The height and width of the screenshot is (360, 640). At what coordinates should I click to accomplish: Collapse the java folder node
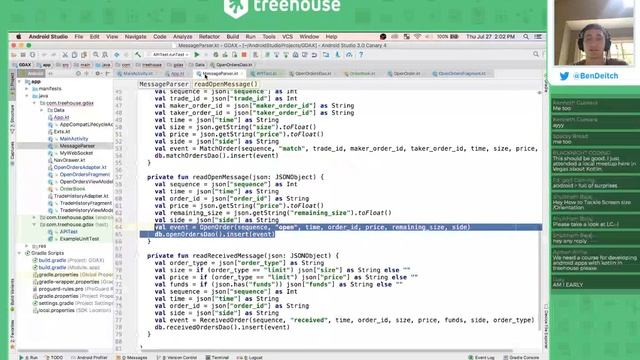[x=27, y=96]
